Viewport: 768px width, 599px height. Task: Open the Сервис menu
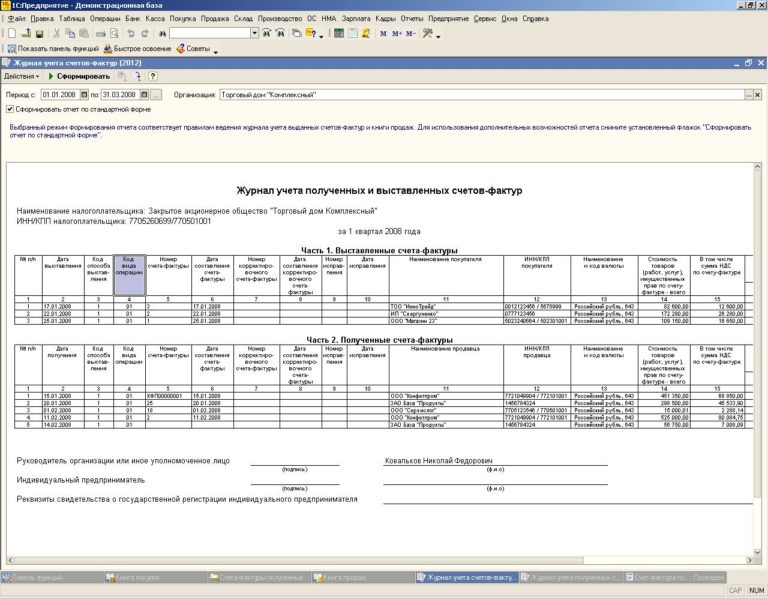pos(485,19)
